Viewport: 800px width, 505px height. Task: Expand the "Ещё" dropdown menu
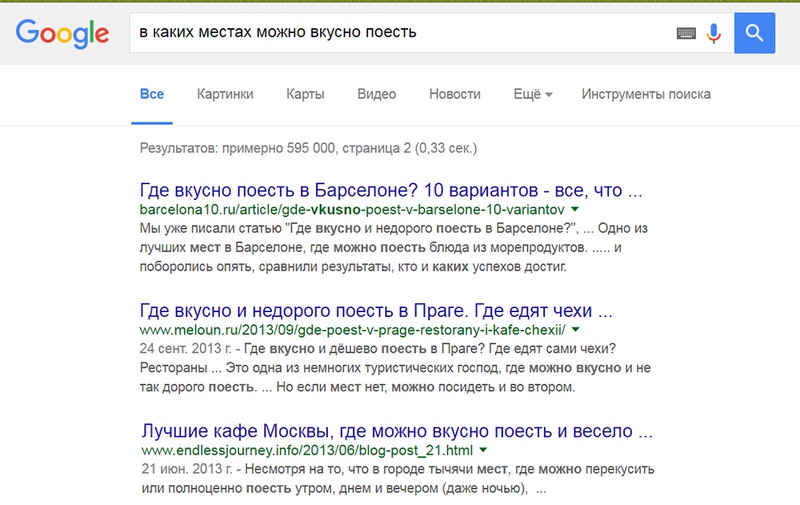tap(533, 94)
